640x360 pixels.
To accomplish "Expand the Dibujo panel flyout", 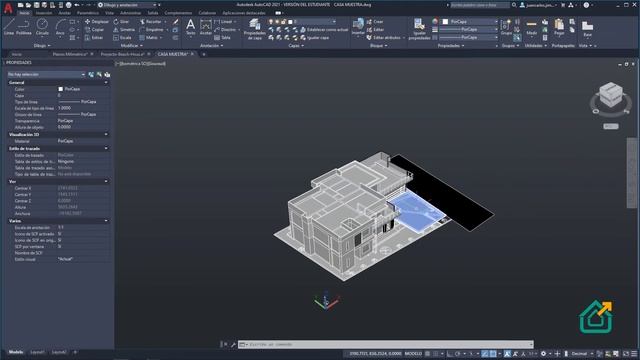I will tap(42, 46).
